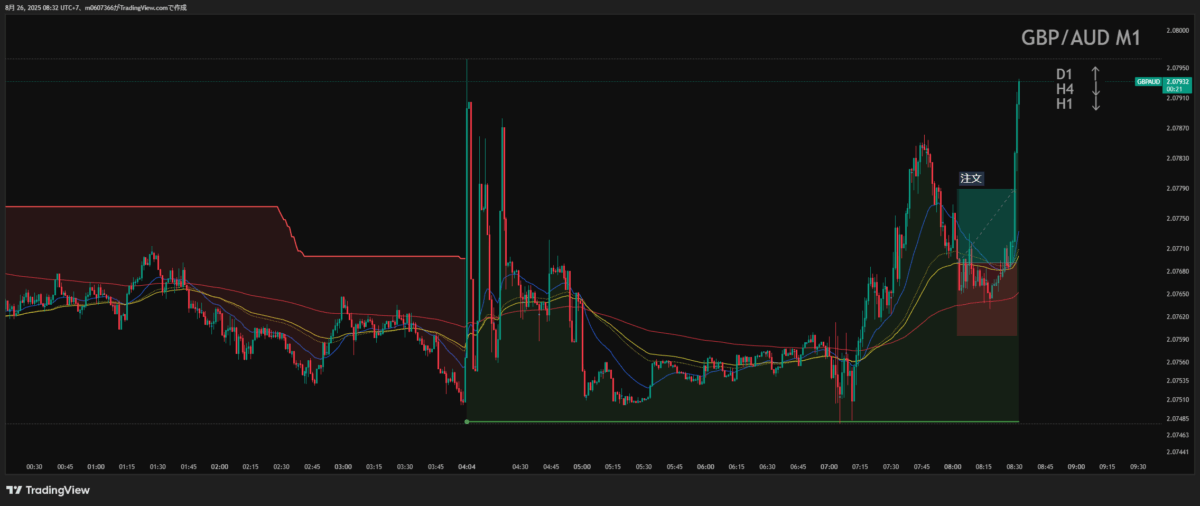1200x506 pixels.
Task: Click the 07:00 time axis label
Action: (829, 466)
